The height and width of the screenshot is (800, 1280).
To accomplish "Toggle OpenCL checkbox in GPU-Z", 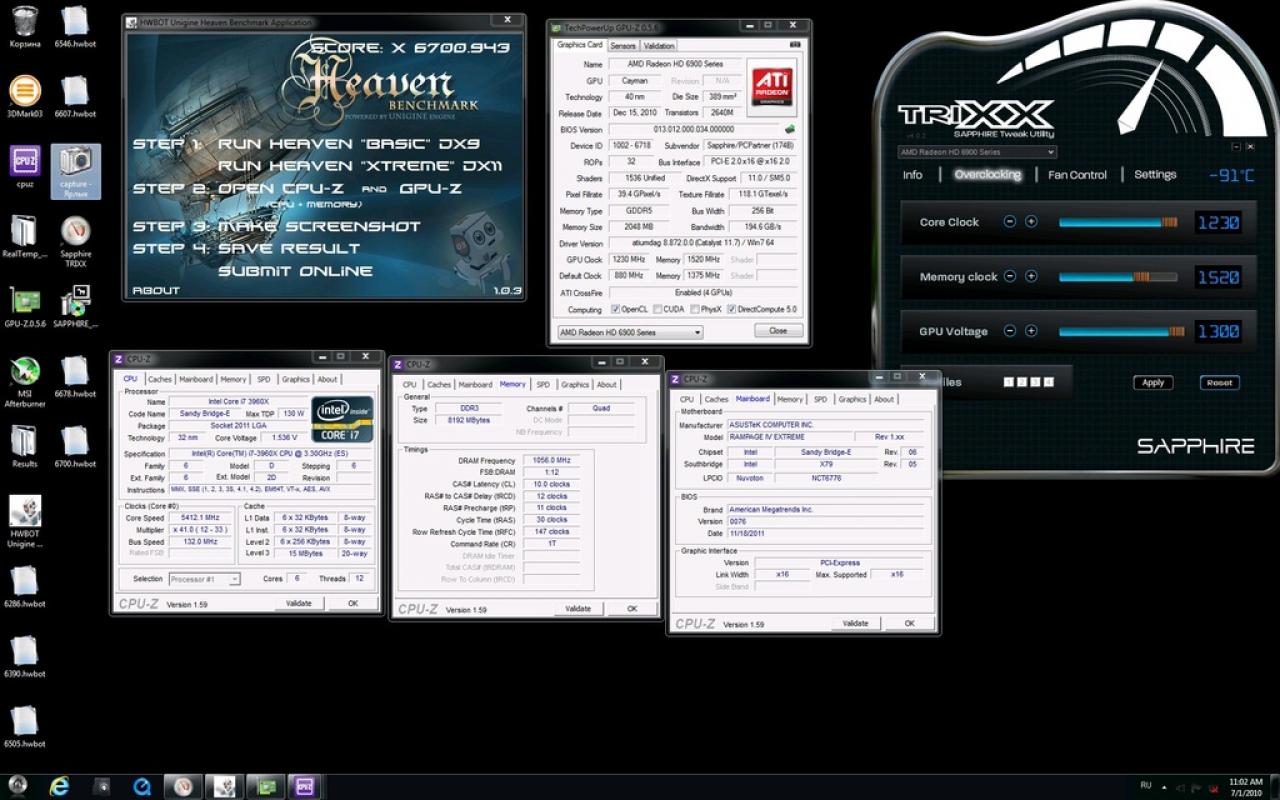I will tap(615, 309).
